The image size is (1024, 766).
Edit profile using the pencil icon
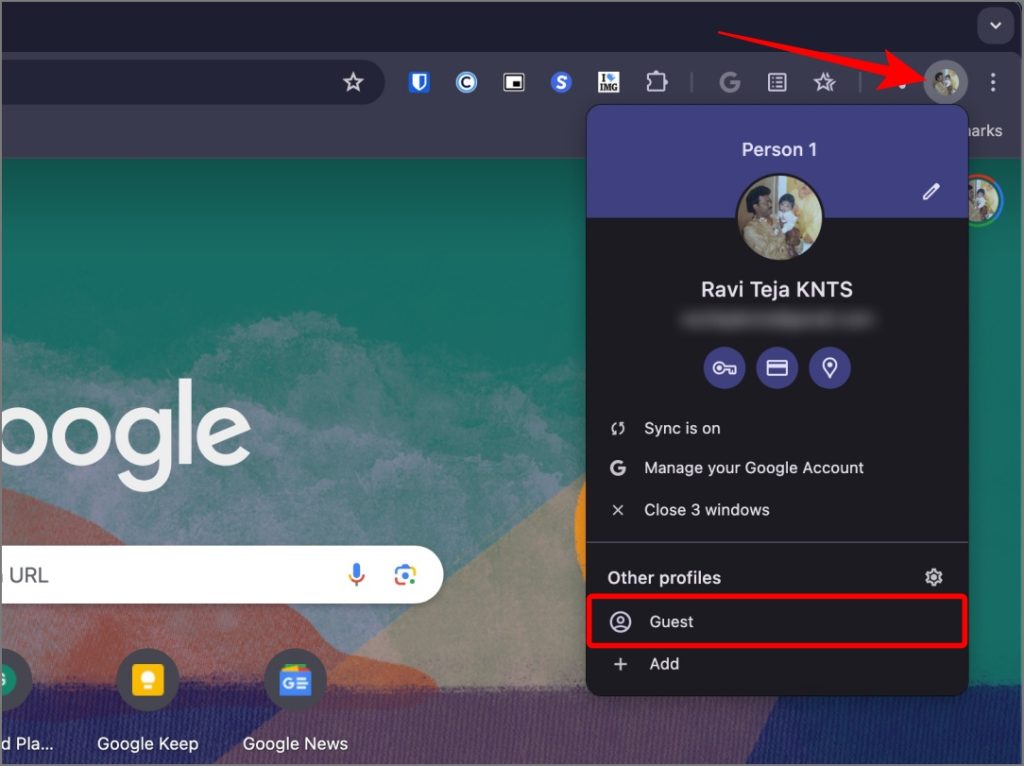(x=931, y=191)
